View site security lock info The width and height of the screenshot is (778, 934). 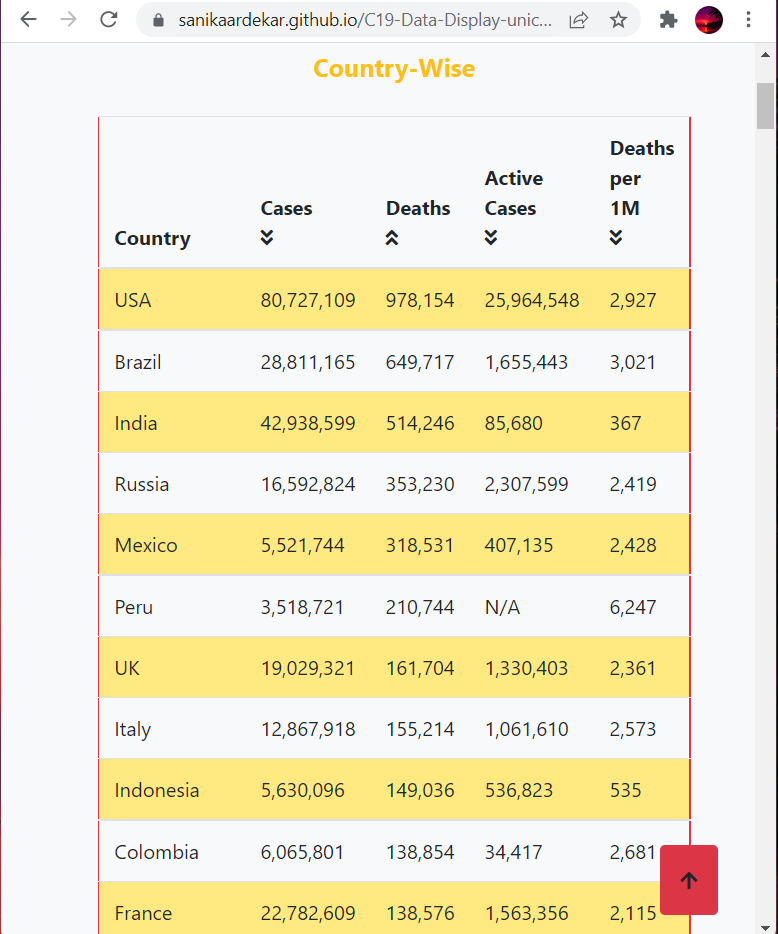(x=158, y=20)
